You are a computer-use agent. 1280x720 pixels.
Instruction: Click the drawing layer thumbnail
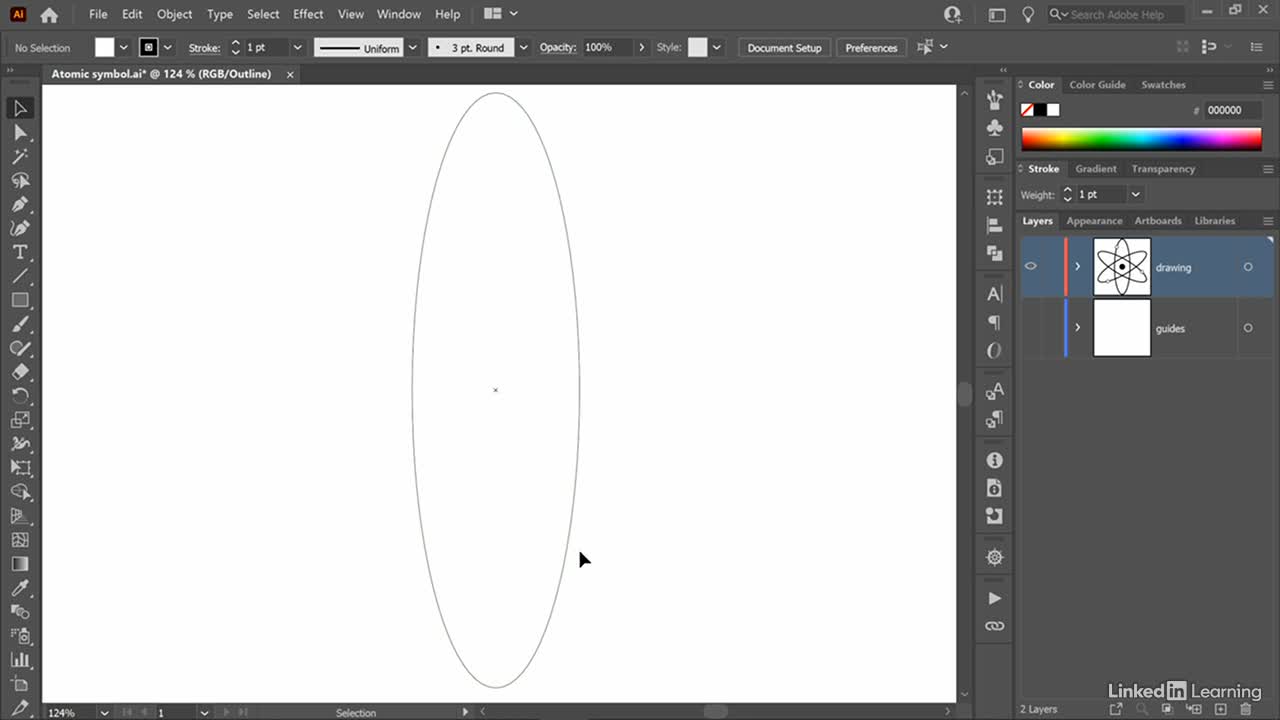pyautogui.click(x=1122, y=267)
